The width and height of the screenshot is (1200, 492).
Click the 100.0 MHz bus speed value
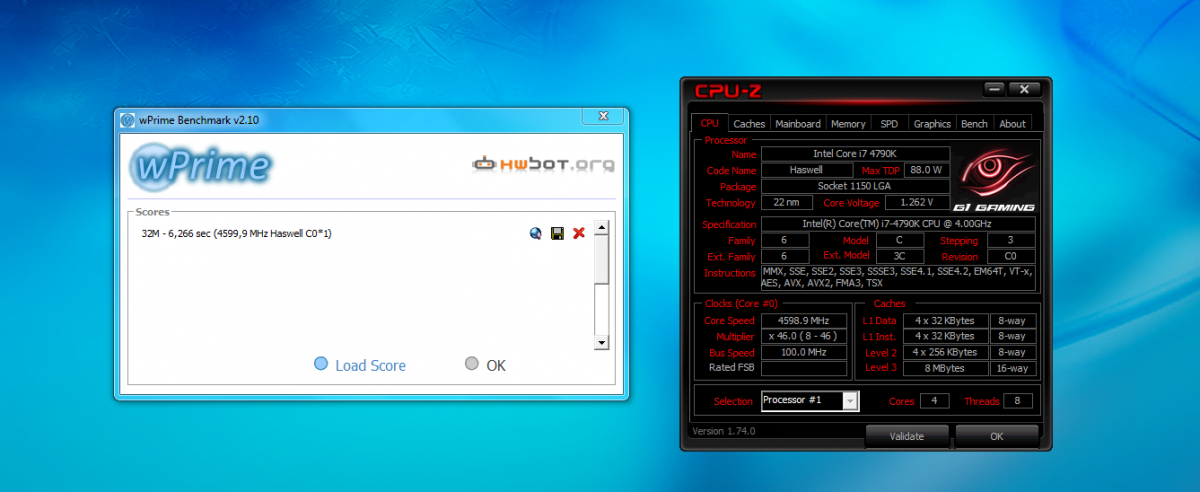[802, 352]
